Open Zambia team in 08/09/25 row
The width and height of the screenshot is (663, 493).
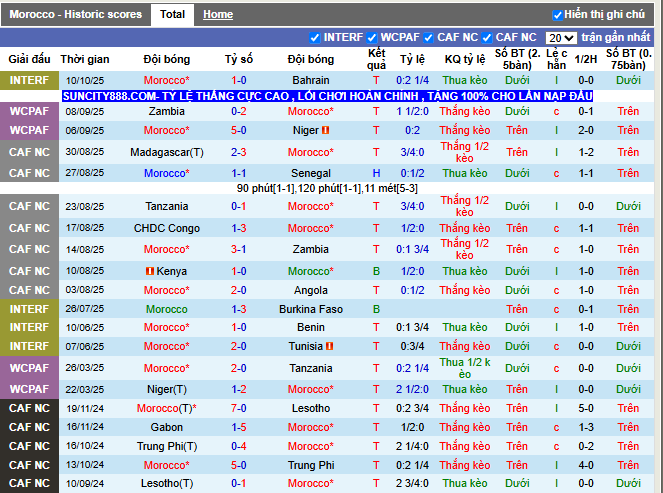[167, 112]
